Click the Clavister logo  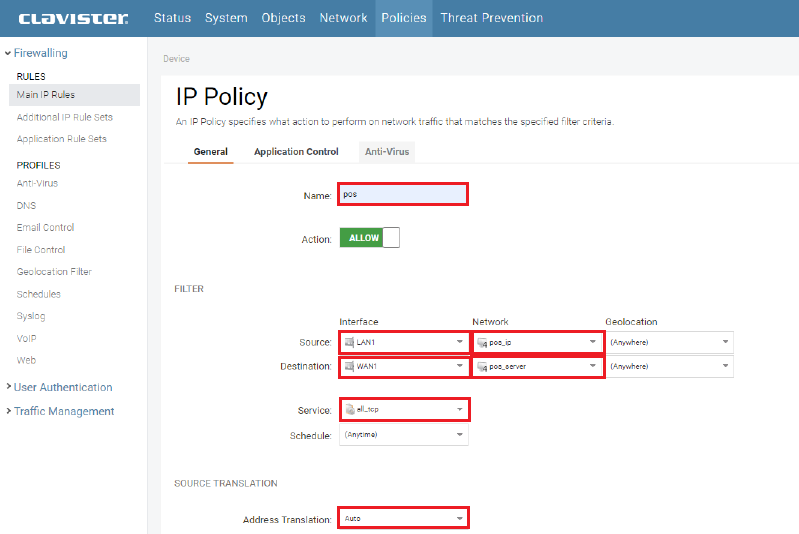click(x=73, y=18)
